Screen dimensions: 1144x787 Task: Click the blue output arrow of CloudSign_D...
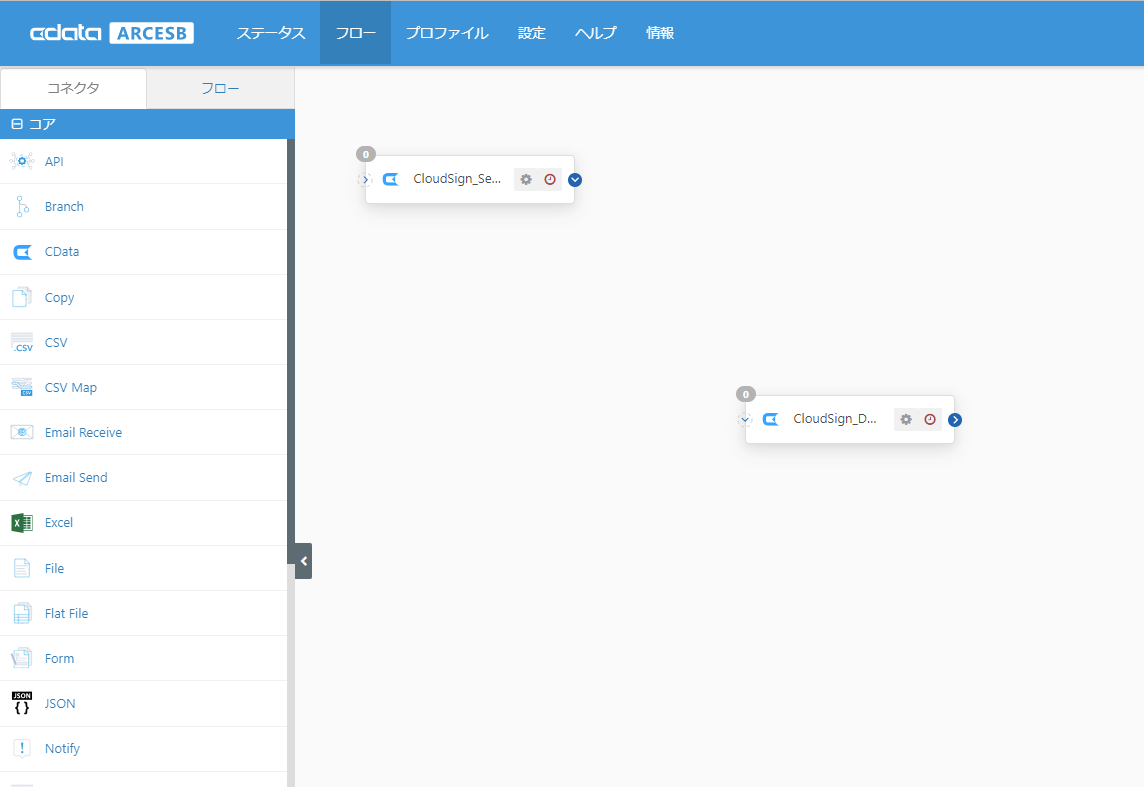click(955, 419)
